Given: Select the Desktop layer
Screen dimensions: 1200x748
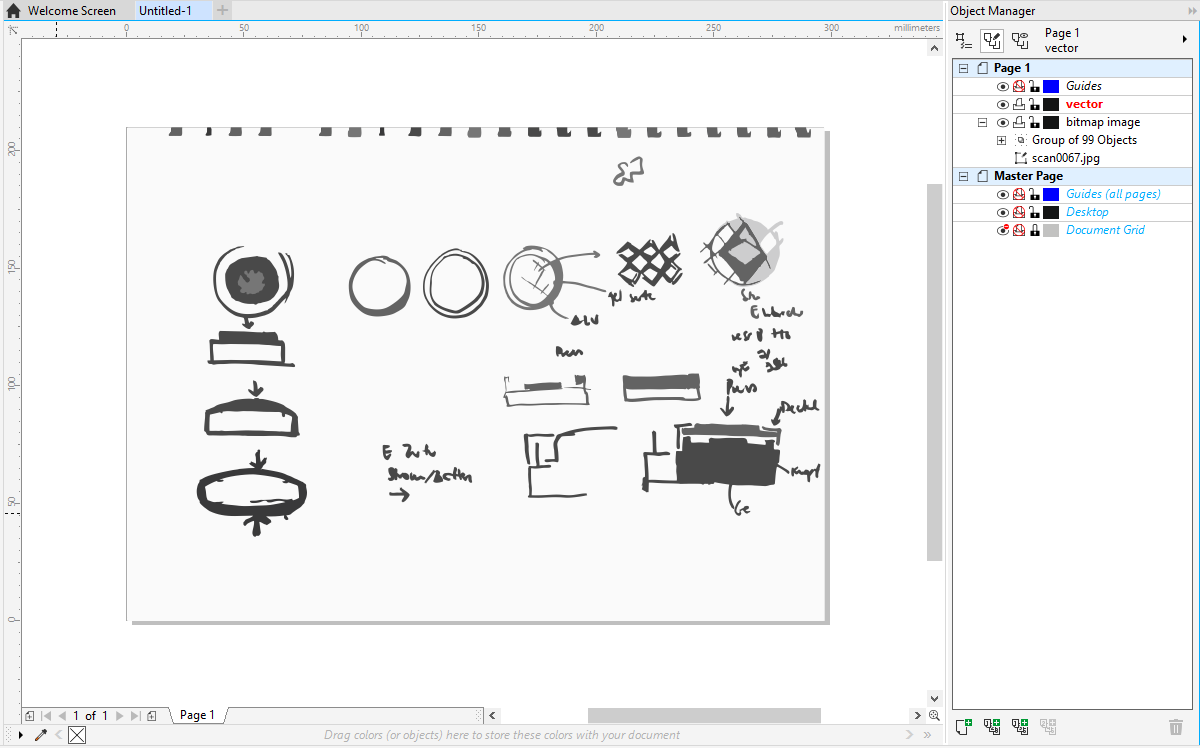Looking at the screenshot, I should (1087, 212).
